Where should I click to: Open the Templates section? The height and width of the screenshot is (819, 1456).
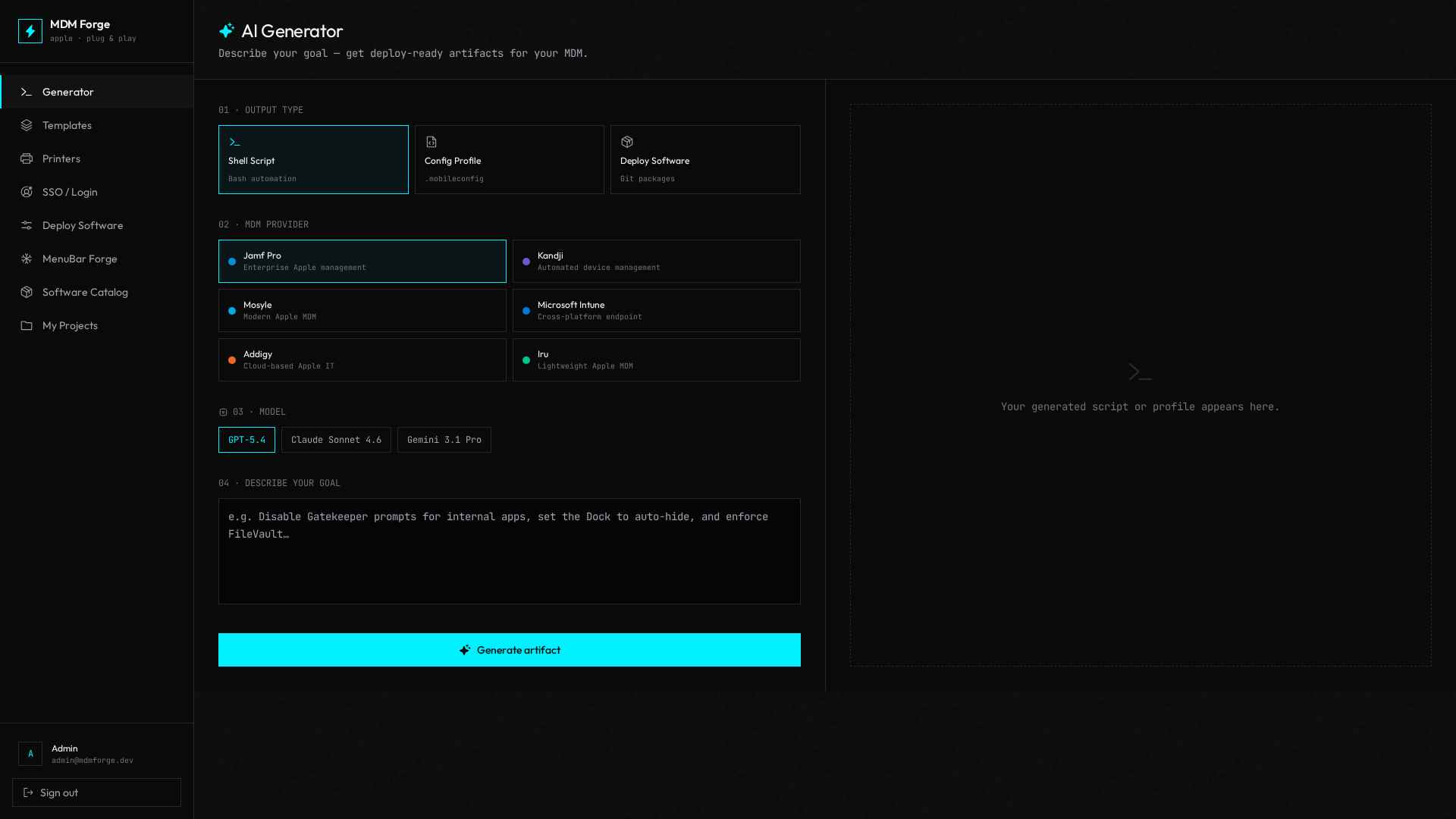[96, 125]
